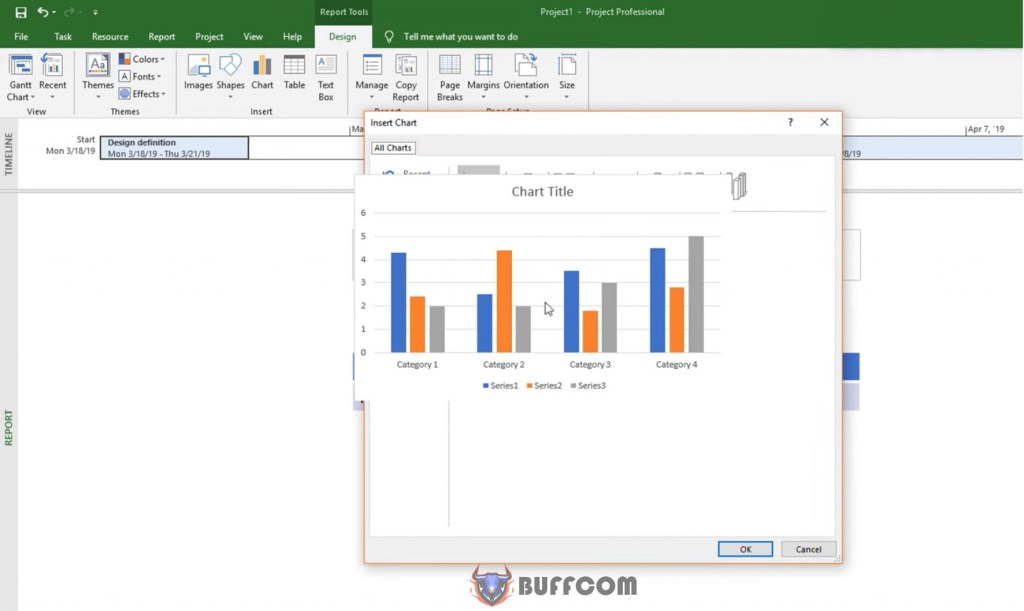1024x611 pixels.
Task: Switch to the All Charts tab
Action: coord(392,147)
